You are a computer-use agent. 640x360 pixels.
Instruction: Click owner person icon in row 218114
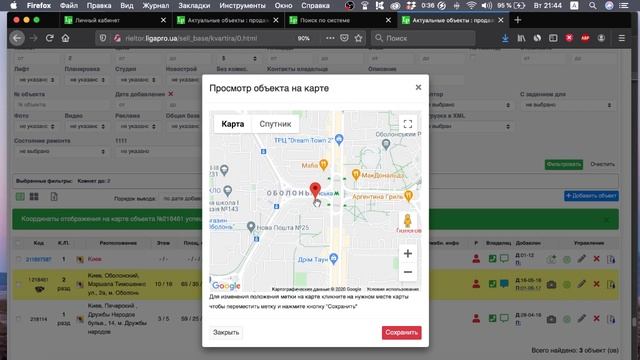pyautogui.click(x=476, y=319)
